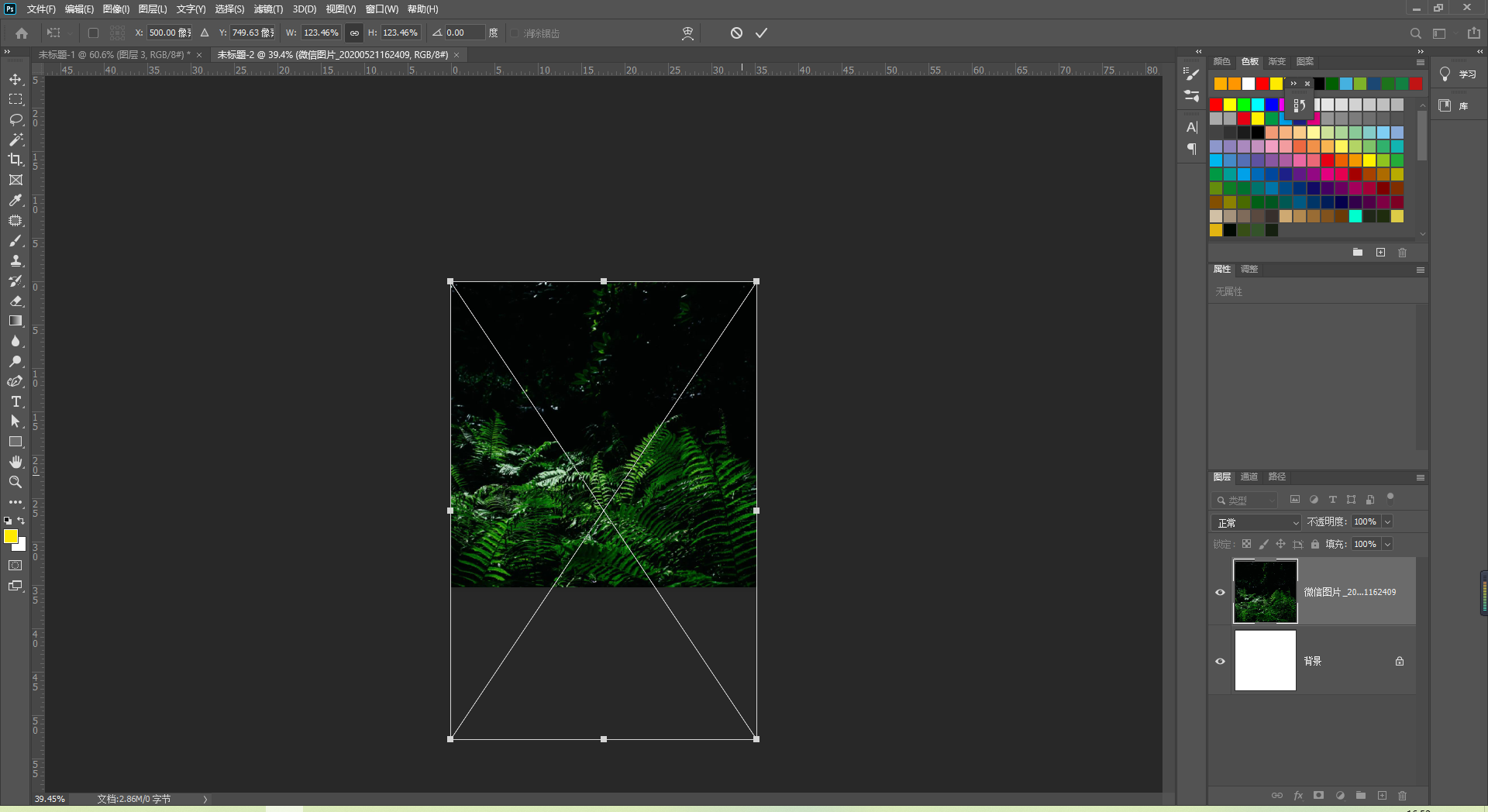Open the search icon in options bar
This screenshot has width=1488, height=812.
pos(1415,33)
